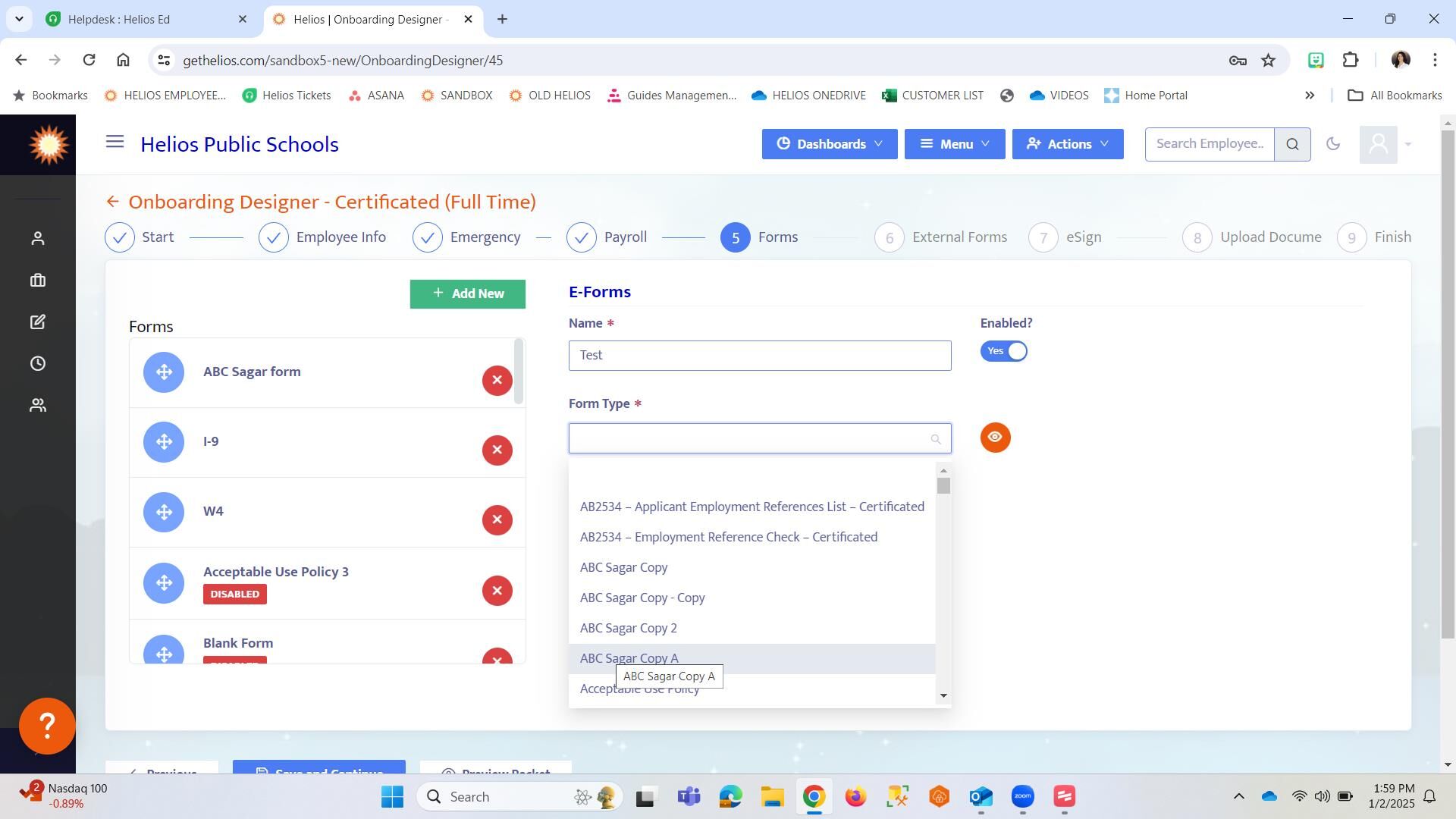The width and height of the screenshot is (1456, 819).
Task: Open the clock icon in left sidebar
Action: (38, 363)
